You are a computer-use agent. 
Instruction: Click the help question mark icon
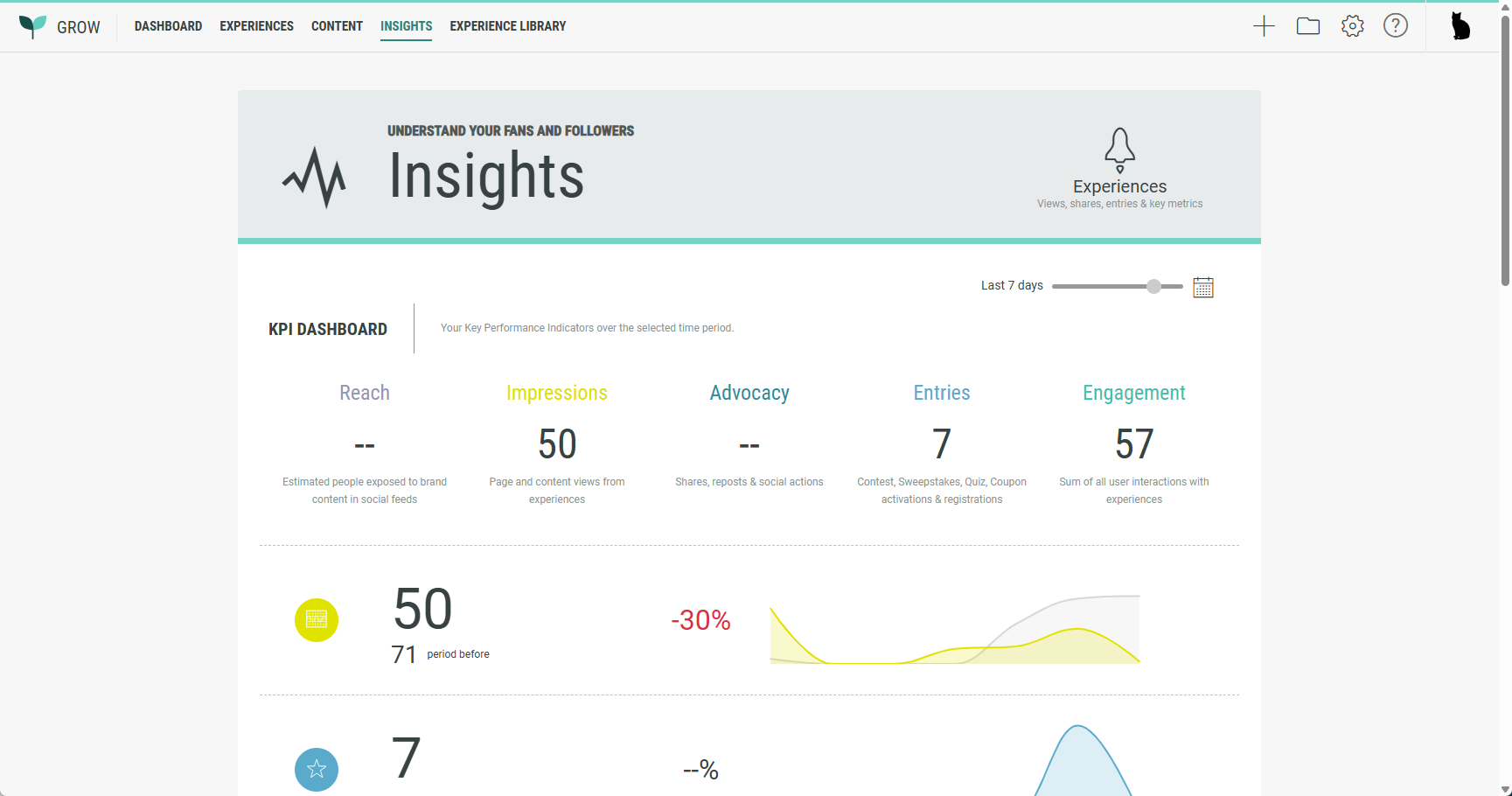point(1395,26)
